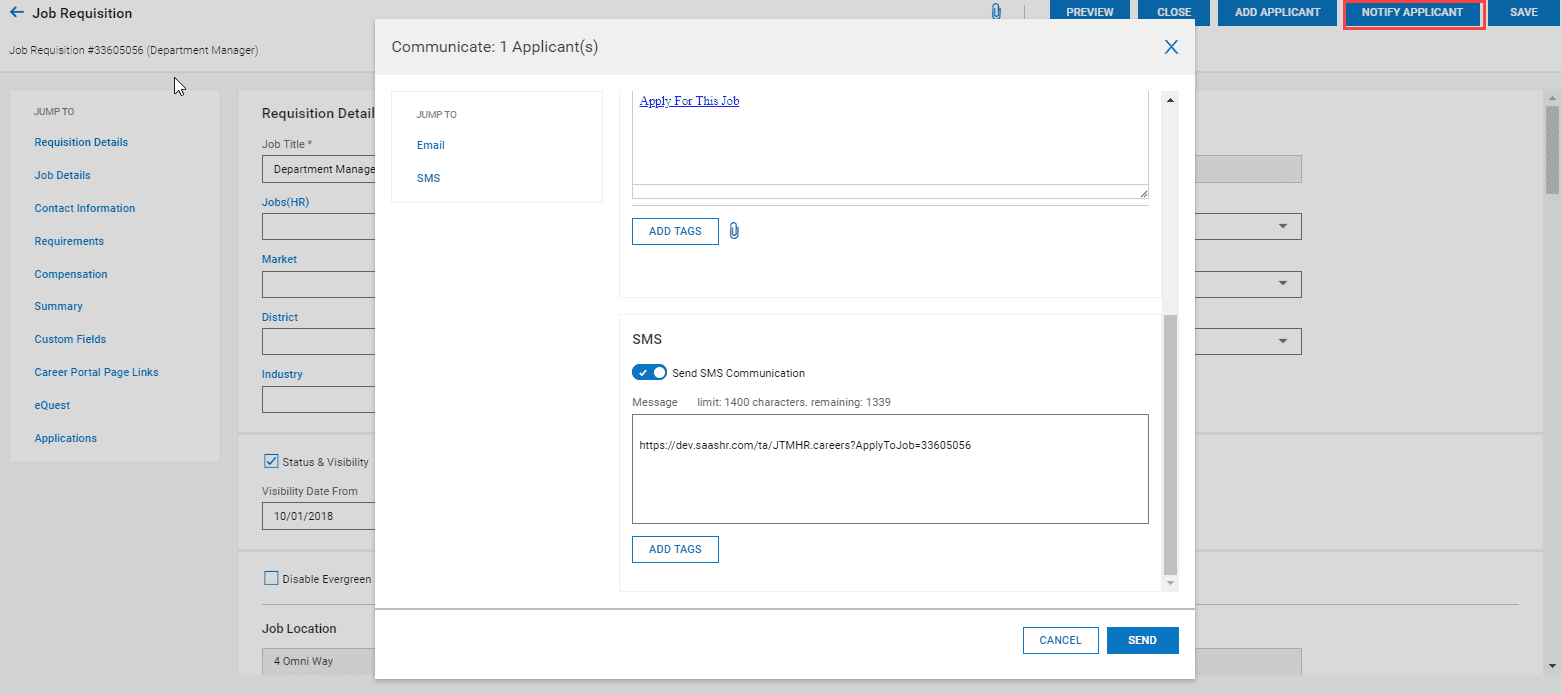Jump to Career Portal Page Links
The width and height of the screenshot is (1562, 694).
pos(96,372)
